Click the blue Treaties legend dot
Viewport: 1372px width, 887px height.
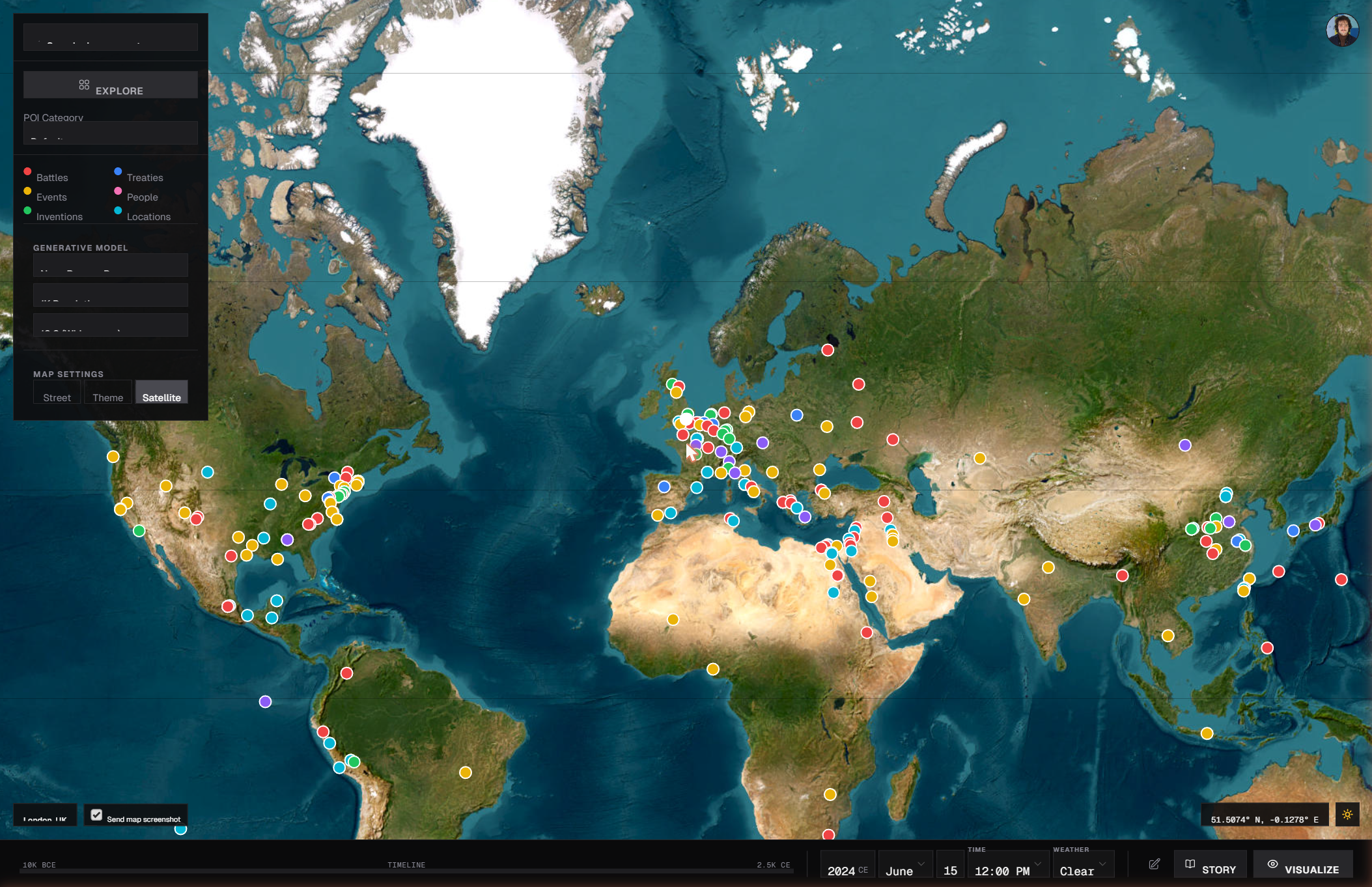(118, 171)
